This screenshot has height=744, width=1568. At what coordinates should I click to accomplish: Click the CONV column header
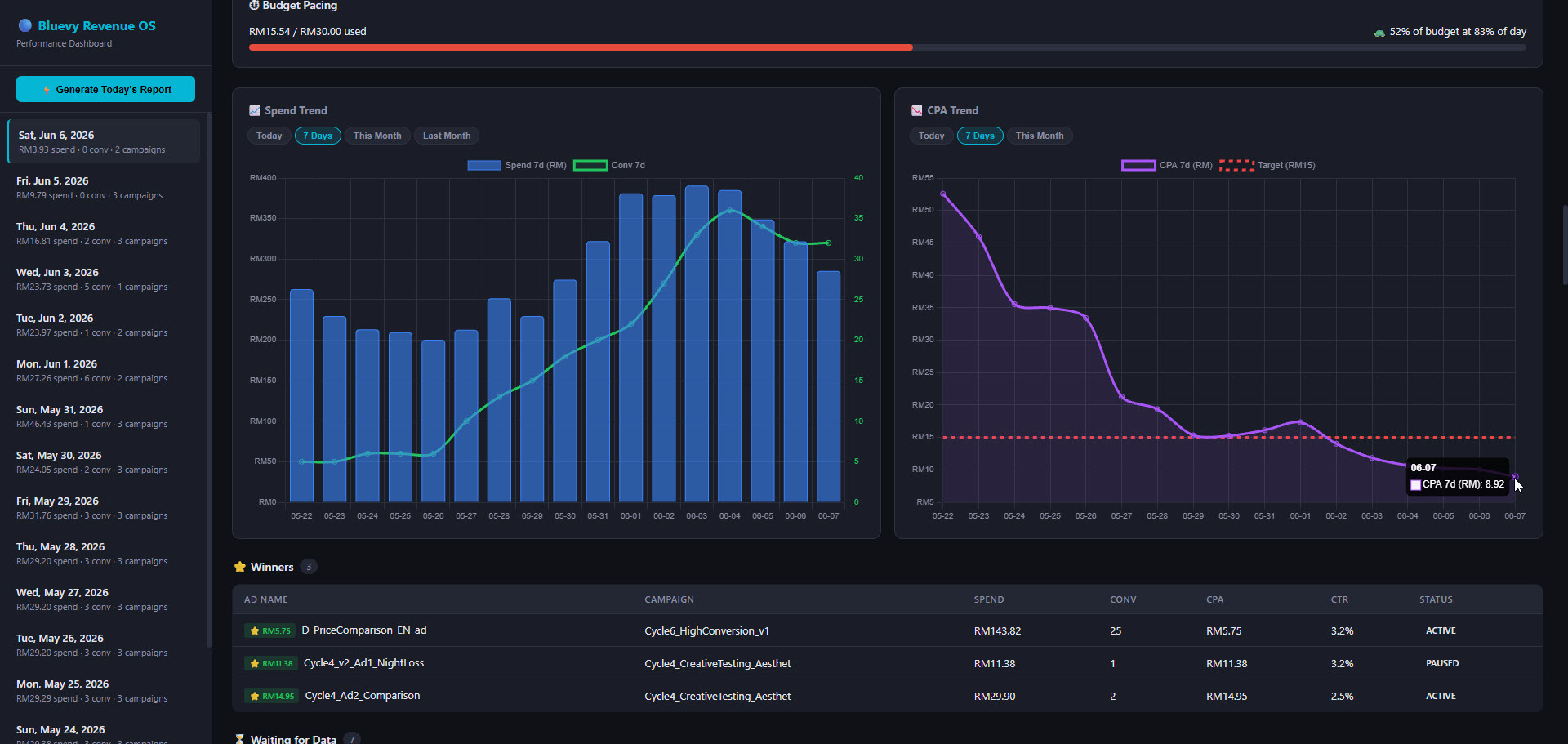1123,599
